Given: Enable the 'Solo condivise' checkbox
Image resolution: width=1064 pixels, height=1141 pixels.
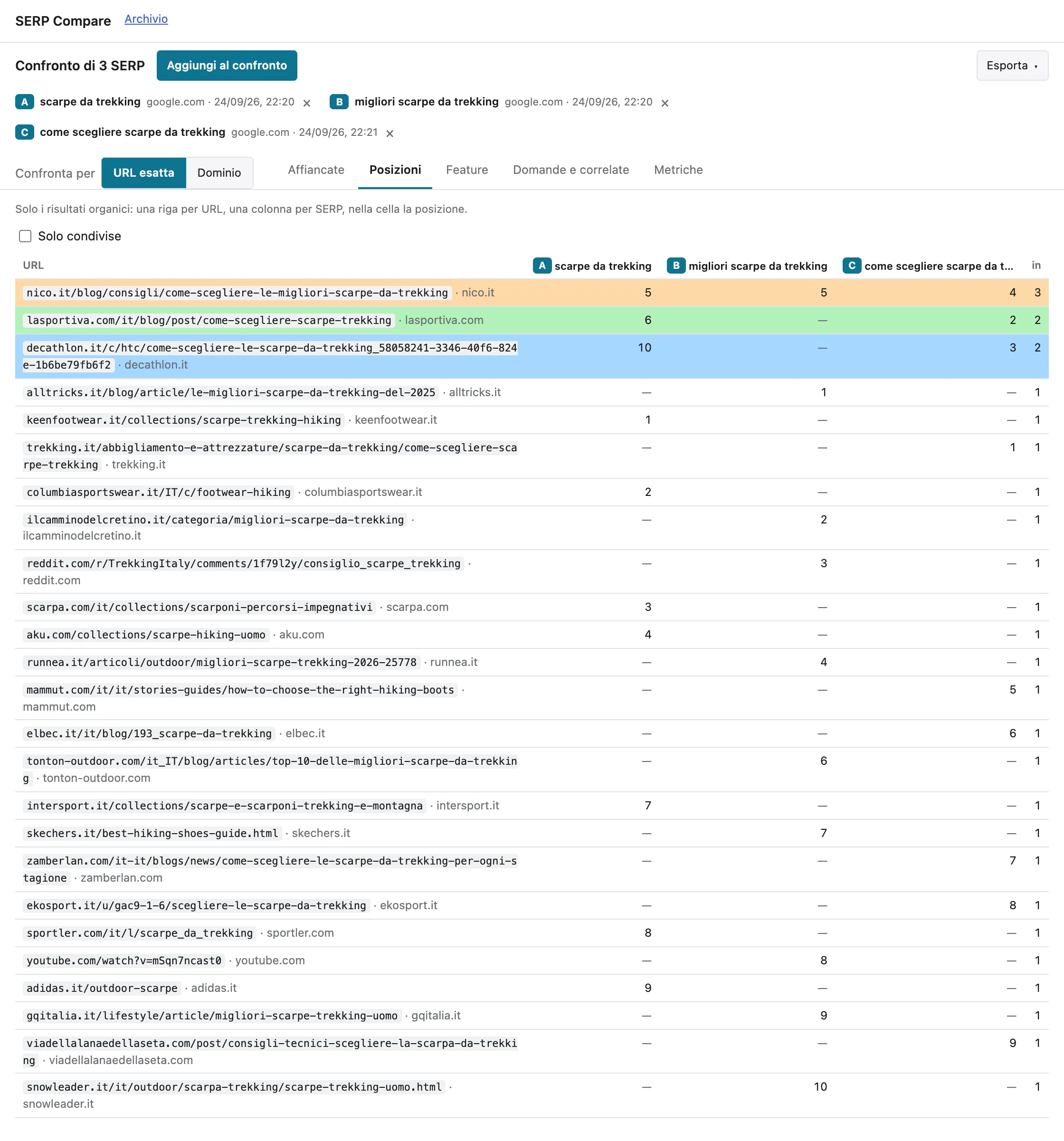Looking at the screenshot, I should click(x=25, y=237).
